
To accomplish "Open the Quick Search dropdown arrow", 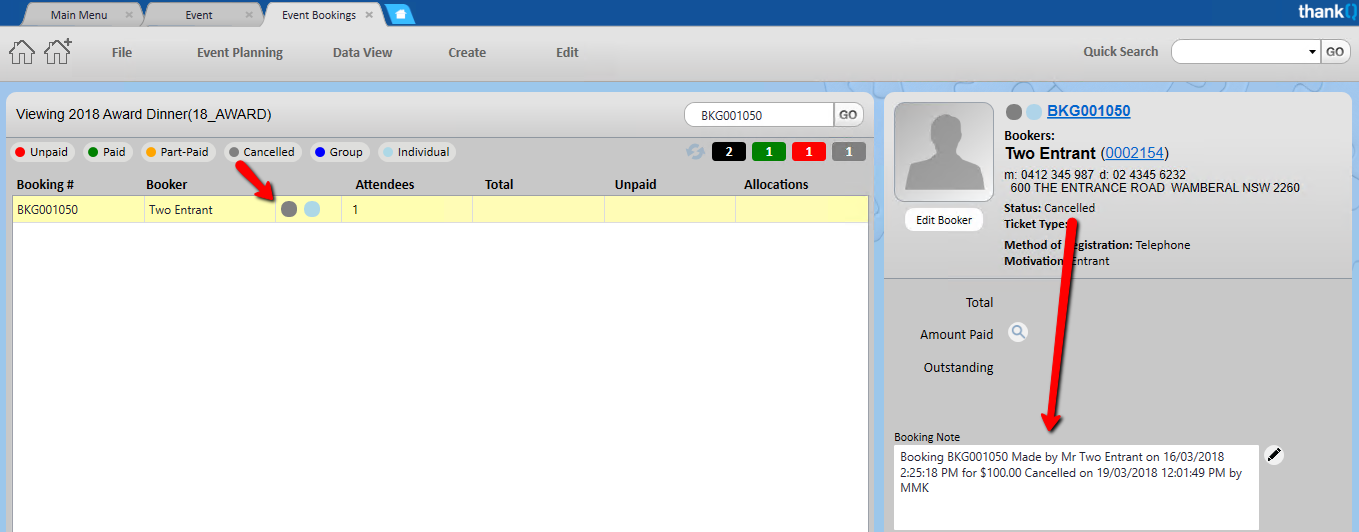I will click(x=1312, y=52).
